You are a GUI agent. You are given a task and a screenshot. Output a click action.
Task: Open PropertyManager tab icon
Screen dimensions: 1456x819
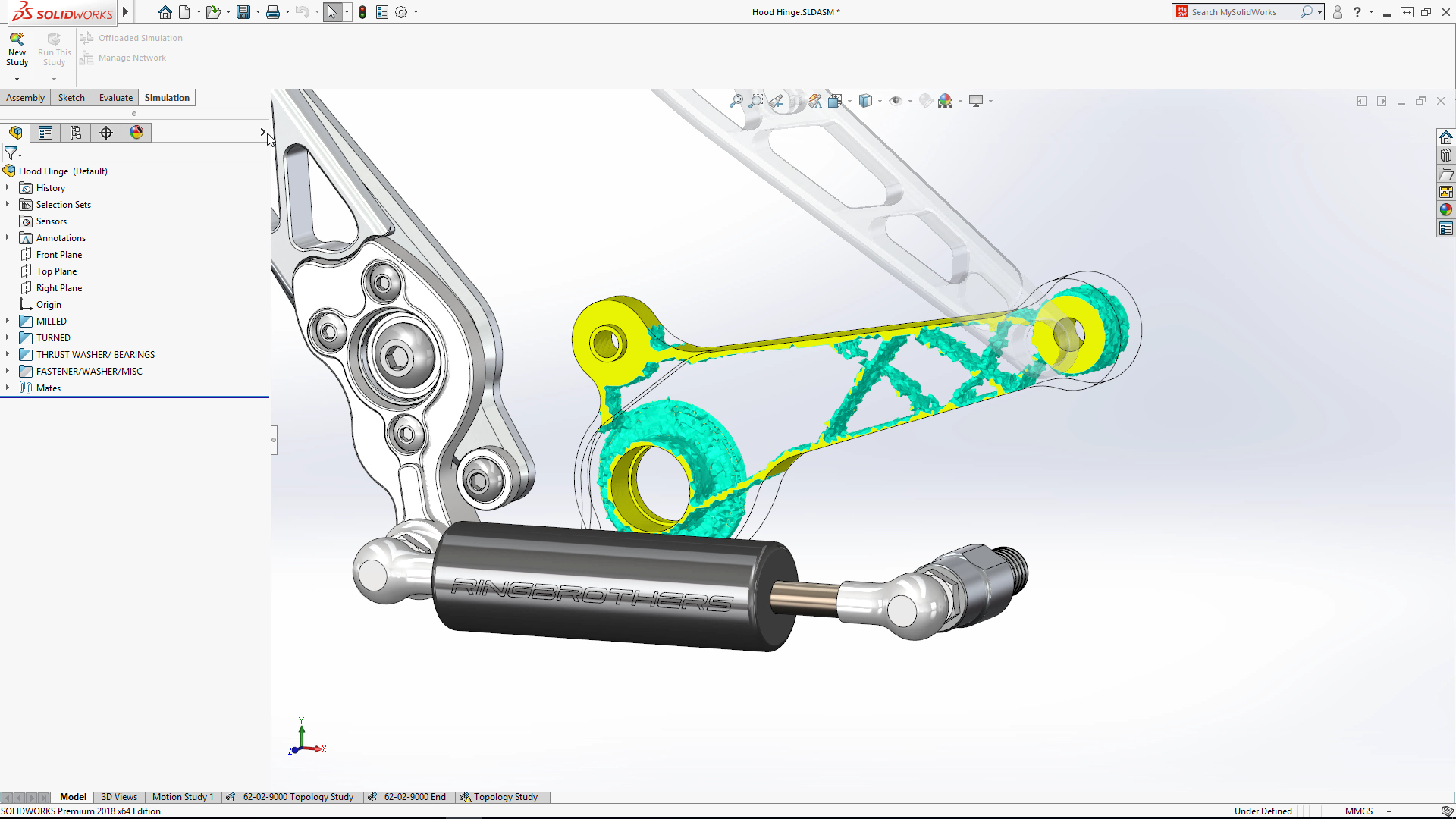(45, 133)
